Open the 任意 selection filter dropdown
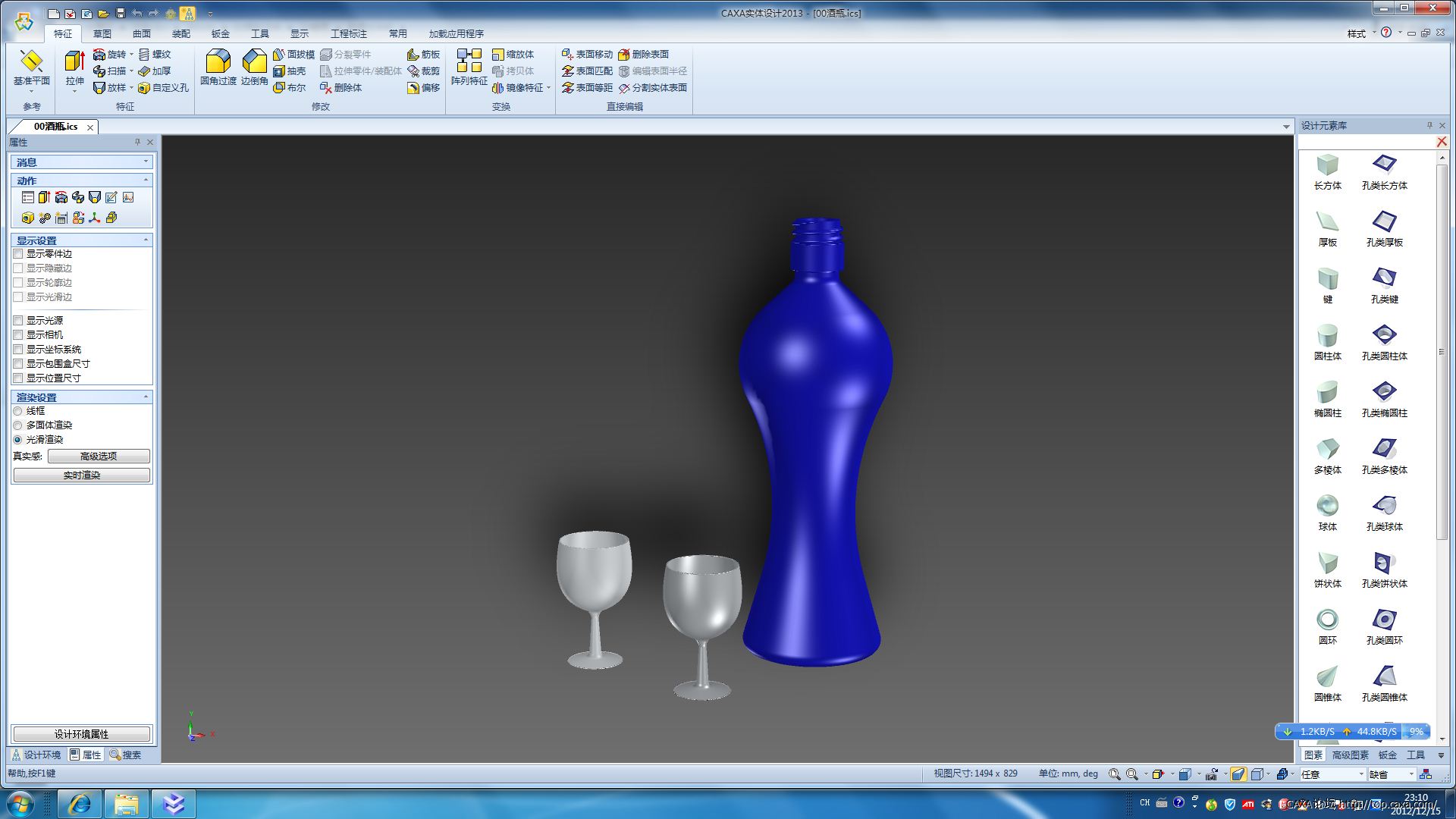Screen dimensions: 1456x819 coord(1361,774)
